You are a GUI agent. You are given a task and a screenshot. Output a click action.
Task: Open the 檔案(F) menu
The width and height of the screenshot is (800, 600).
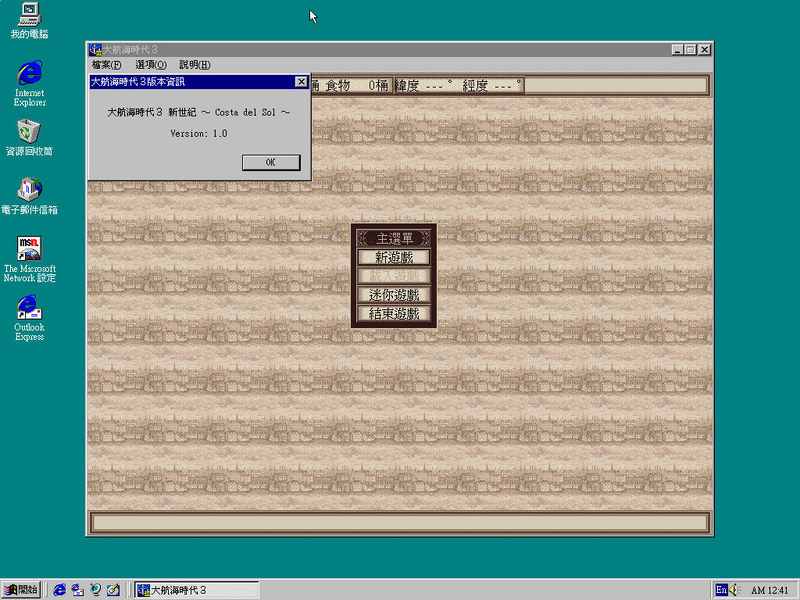[107, 65]
